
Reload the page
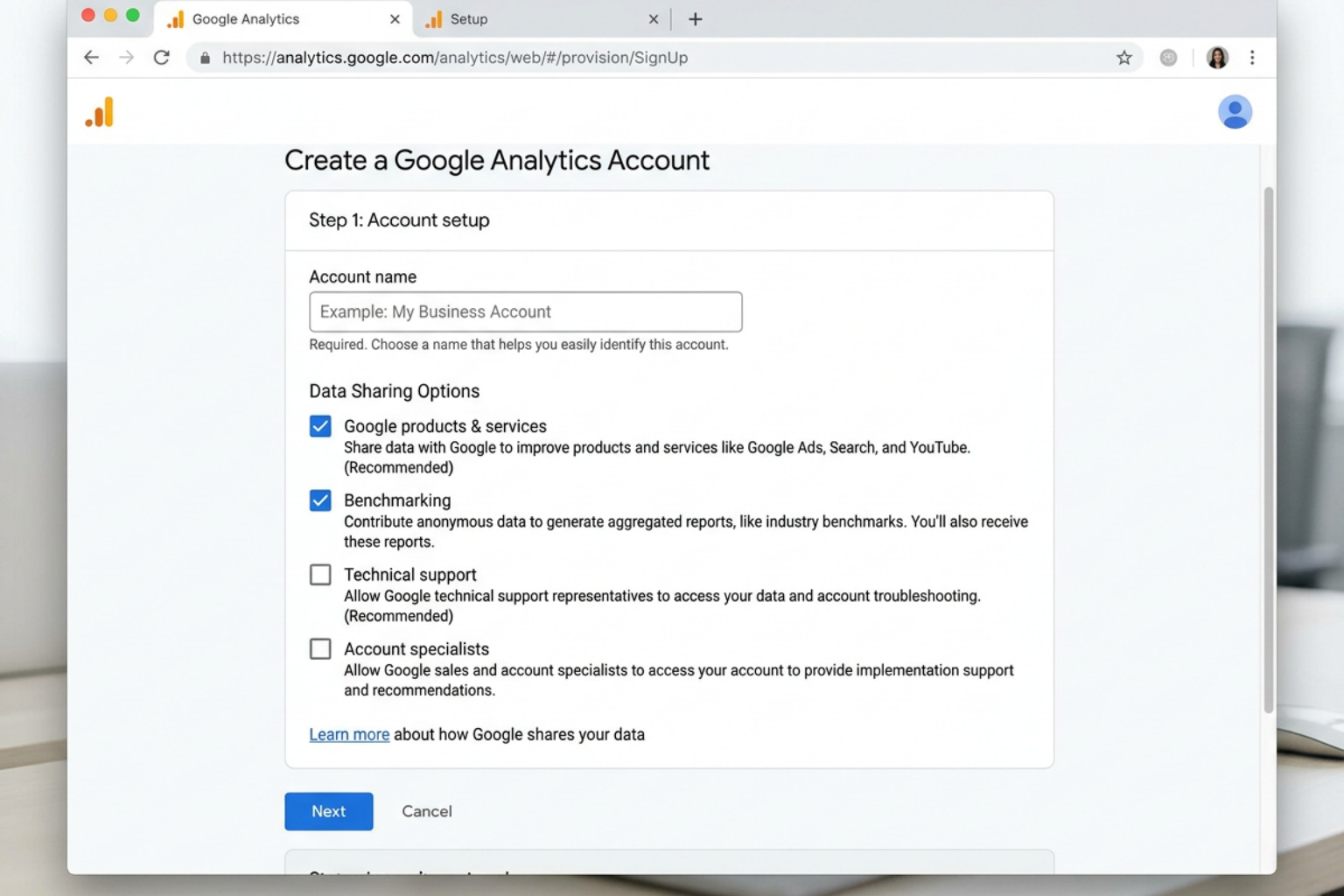point(162,58)
